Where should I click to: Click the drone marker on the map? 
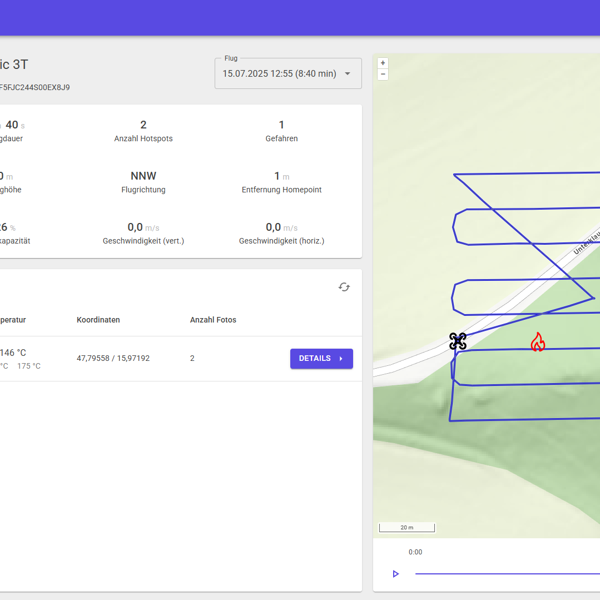point(458,342)
